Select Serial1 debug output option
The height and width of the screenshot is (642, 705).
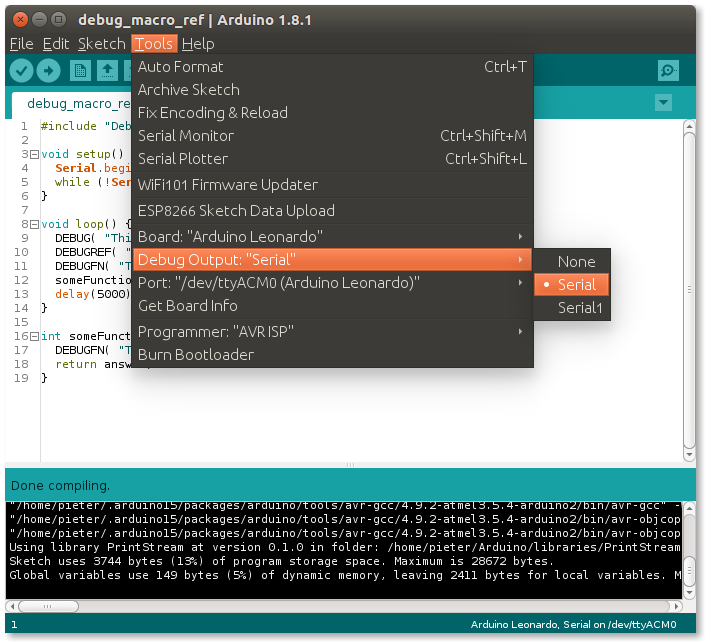[x=571, y=308]
